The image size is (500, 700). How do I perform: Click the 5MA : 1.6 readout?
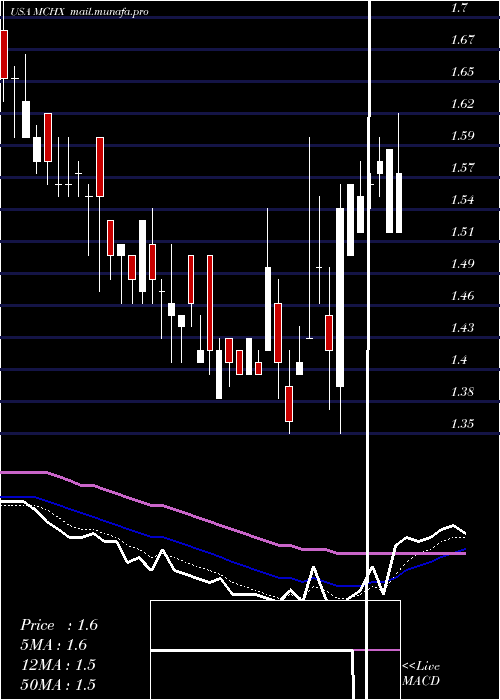click(54, 645)
